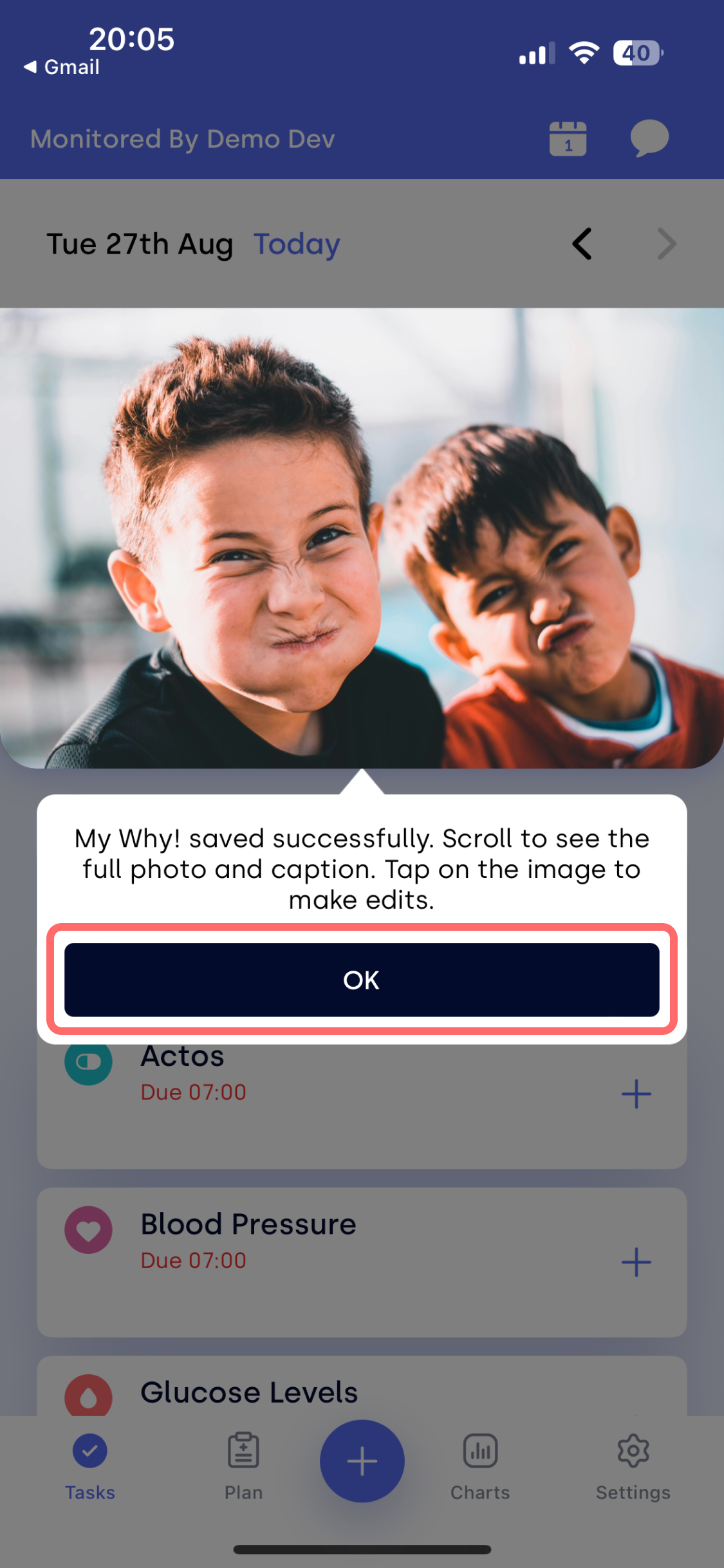
Task: Return to Gmail via back link
Action: pos(62,67)
